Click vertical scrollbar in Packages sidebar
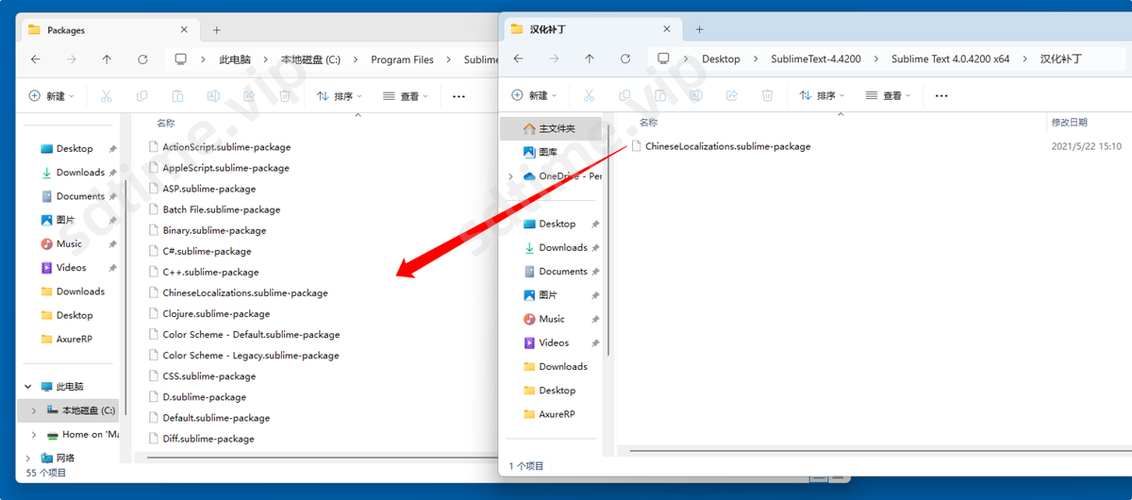 point(126,296)
